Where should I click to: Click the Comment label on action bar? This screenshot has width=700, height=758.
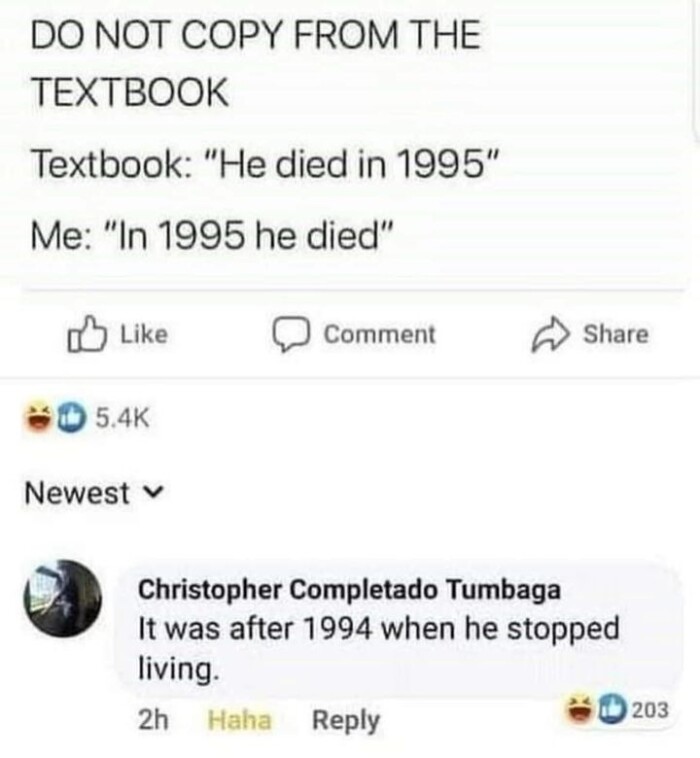point(379,335)
